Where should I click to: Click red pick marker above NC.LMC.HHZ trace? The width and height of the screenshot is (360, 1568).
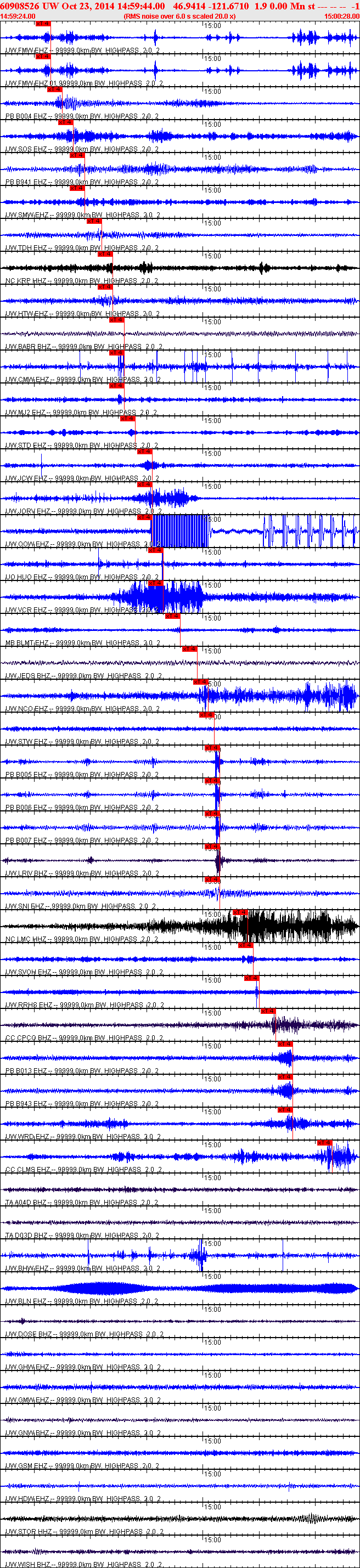240,912
